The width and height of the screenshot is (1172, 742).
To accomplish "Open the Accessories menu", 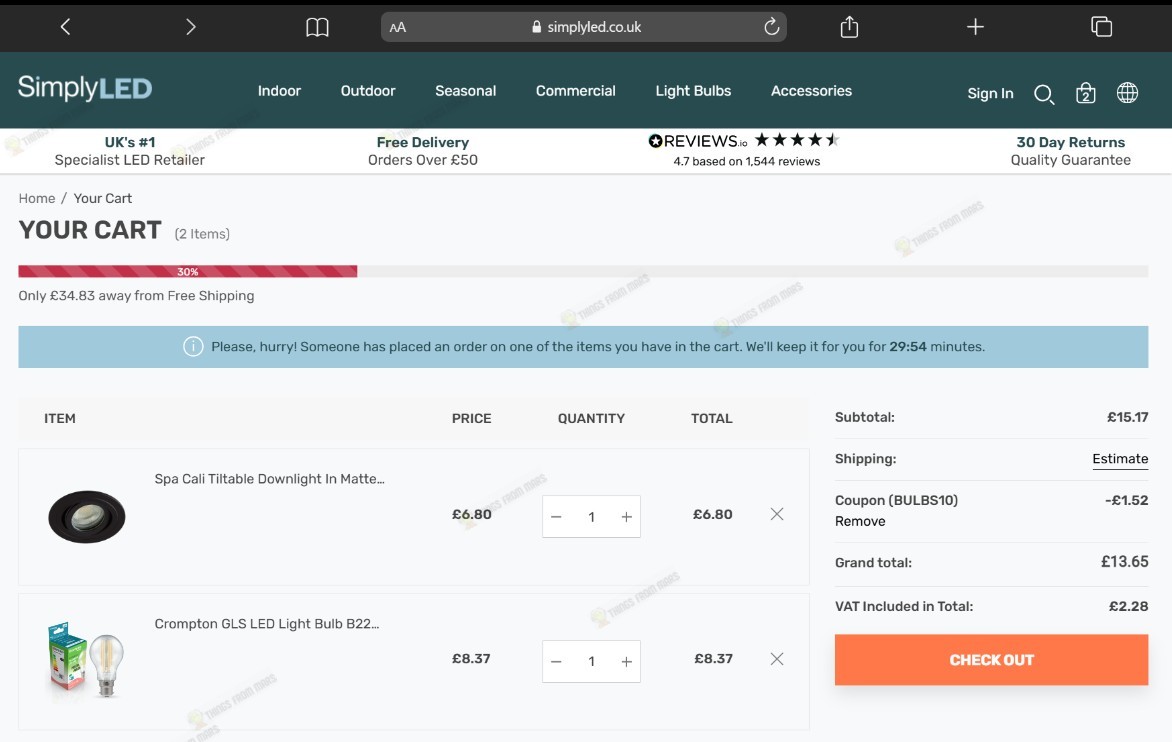I will pos(811,90).
